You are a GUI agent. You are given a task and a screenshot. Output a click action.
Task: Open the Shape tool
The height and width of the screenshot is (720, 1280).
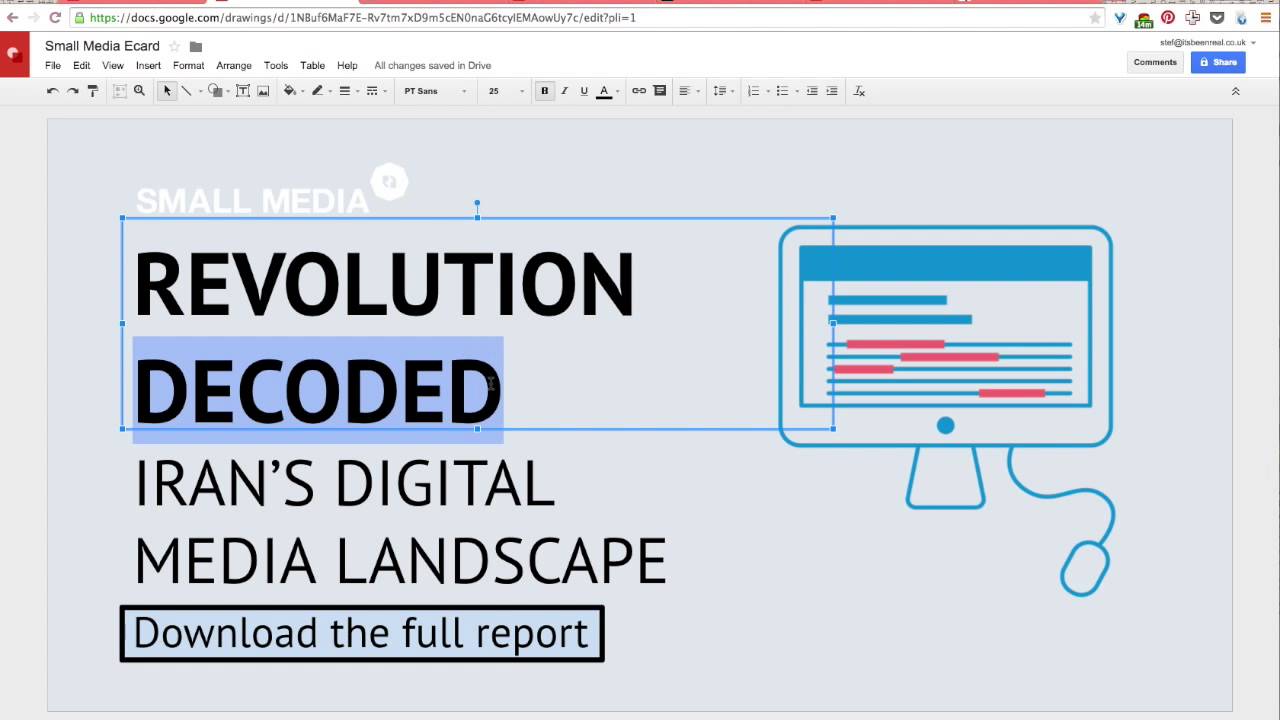(x=214, y=91)
